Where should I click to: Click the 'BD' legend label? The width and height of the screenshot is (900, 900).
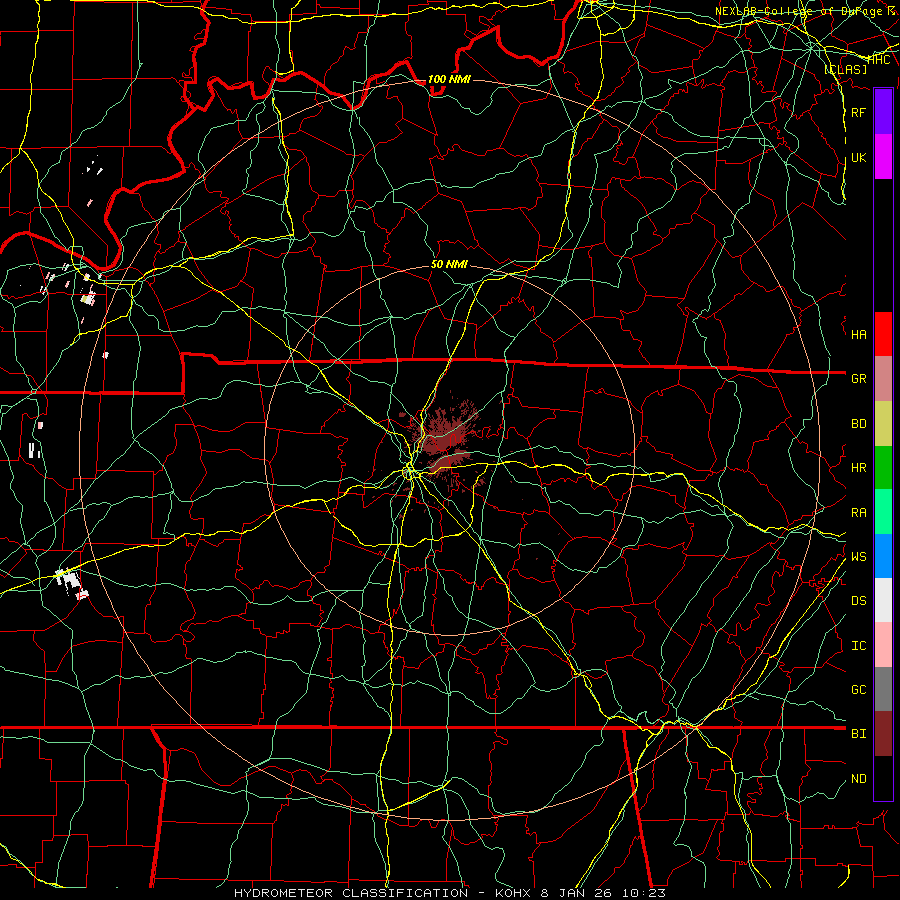[858, 424]
